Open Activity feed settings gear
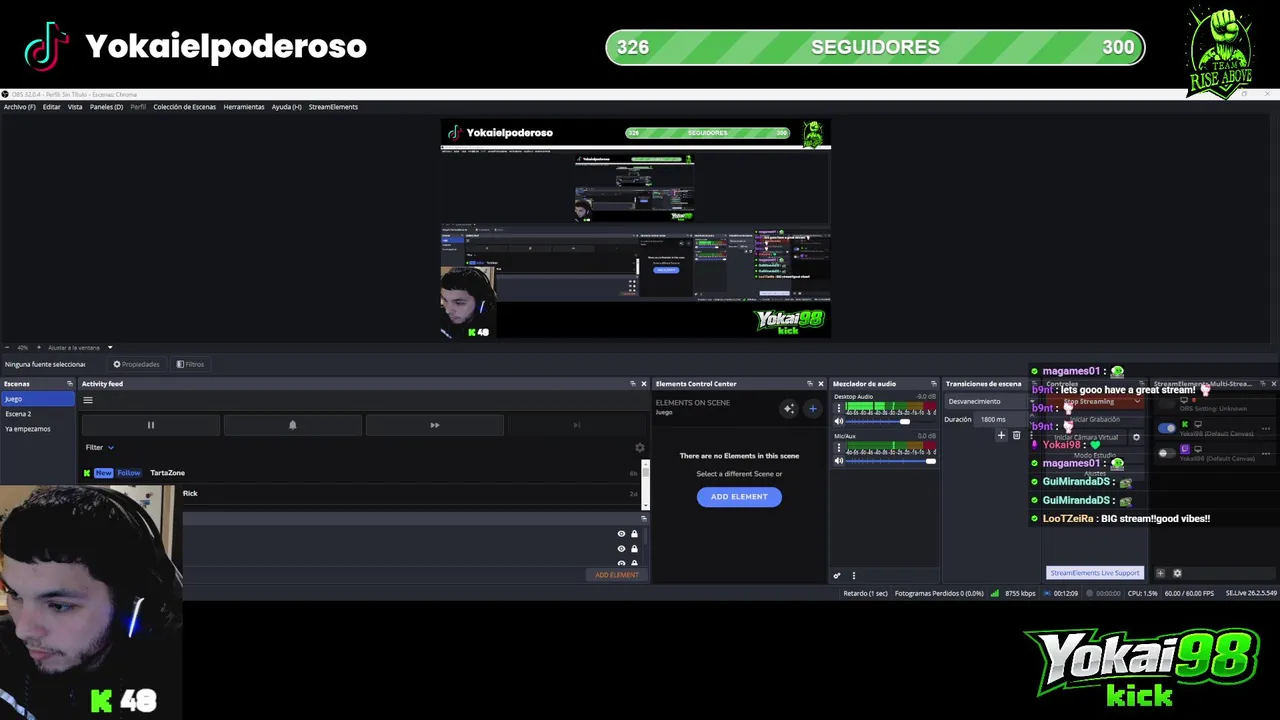1280x720 pixels. coord(640,448)
